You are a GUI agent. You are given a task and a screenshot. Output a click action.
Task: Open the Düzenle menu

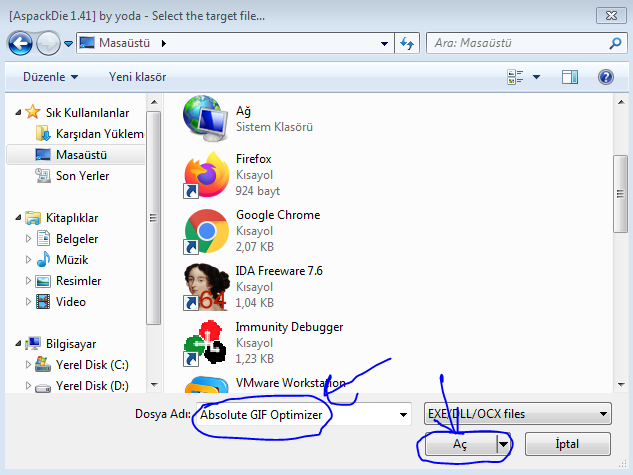coord(46,77)
